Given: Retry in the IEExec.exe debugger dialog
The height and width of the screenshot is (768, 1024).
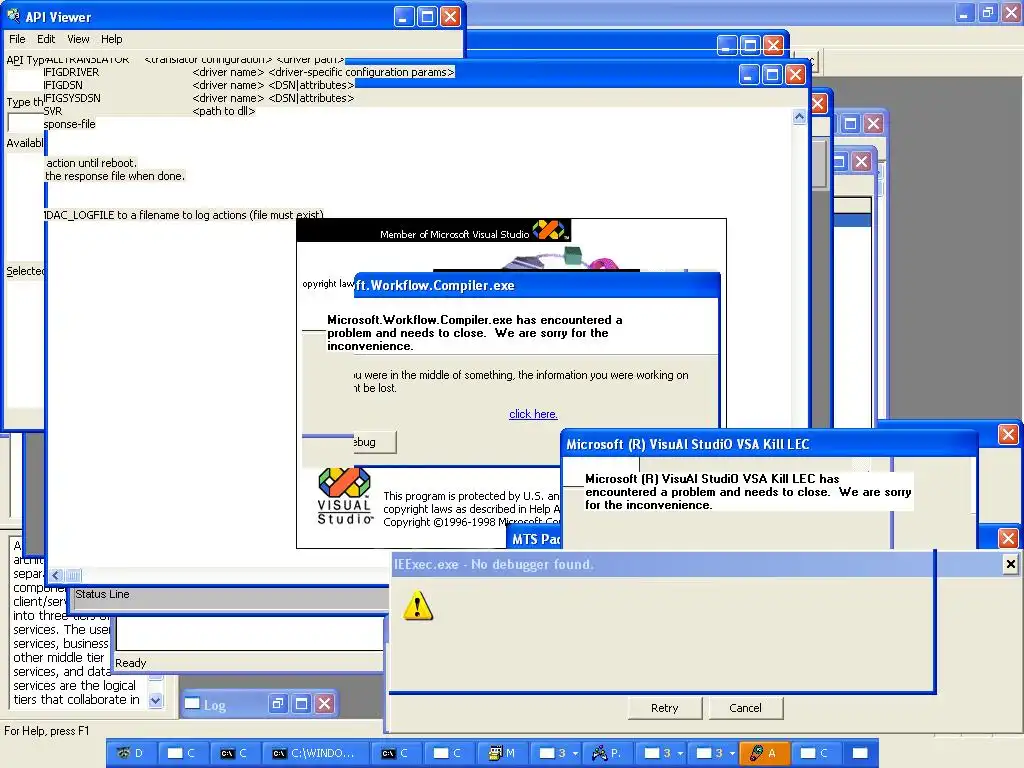Looking at the screenshot, I should [665, 708].
